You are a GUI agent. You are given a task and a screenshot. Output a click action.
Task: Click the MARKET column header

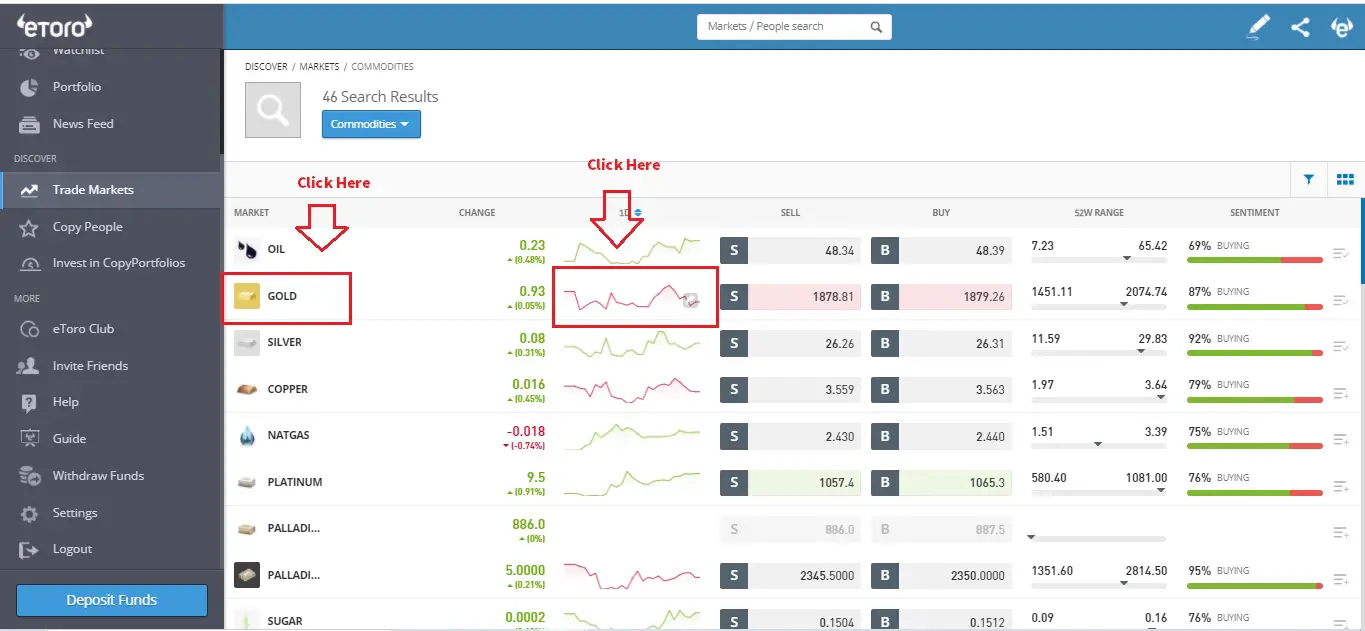(x=251, y=212)
